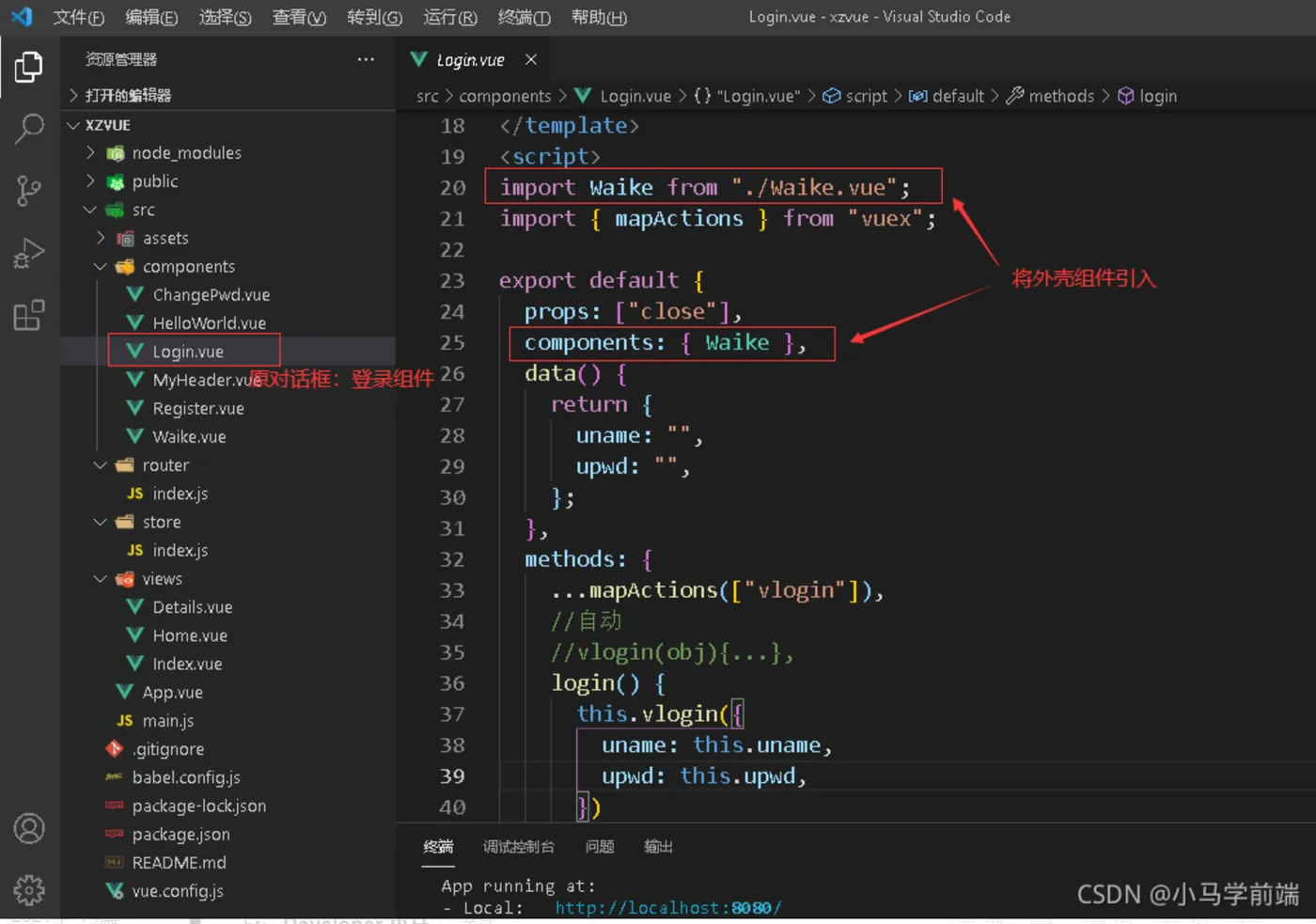Open Waike.vue in the explorer
Viewport: 1316px width, 924px height.
[x=189, y=436]
